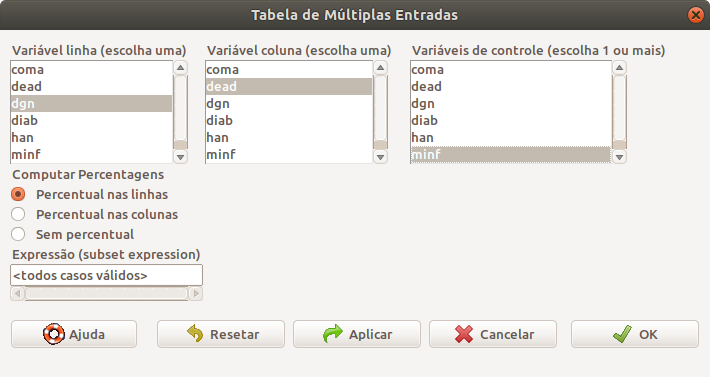Click the lifebuoy Ajuda help button
Viewport: 710px width, 377px height.
pyautogui.click(x=74, y=334)
